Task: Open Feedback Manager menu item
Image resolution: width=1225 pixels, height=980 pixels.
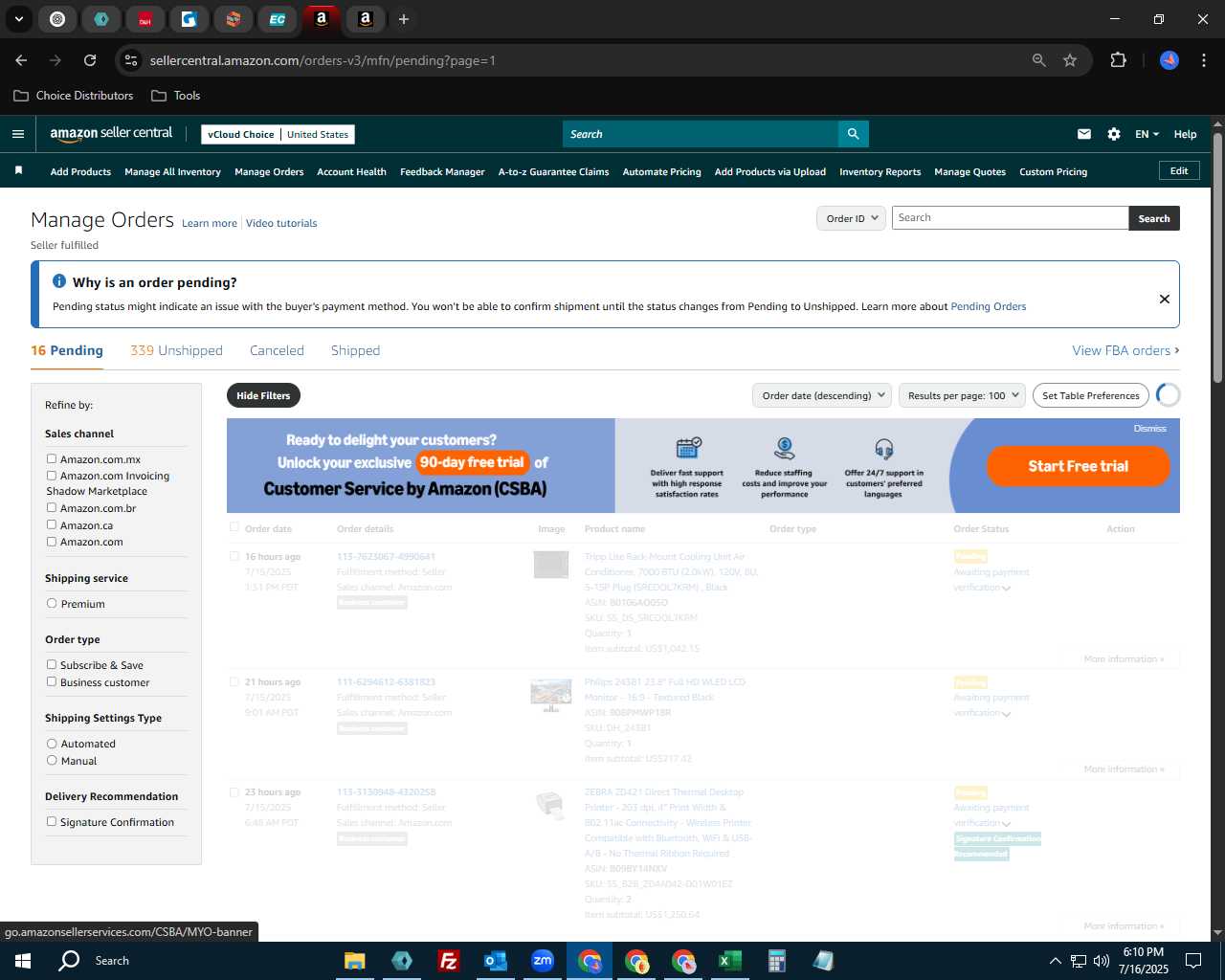Action: [x=442, y=172]
